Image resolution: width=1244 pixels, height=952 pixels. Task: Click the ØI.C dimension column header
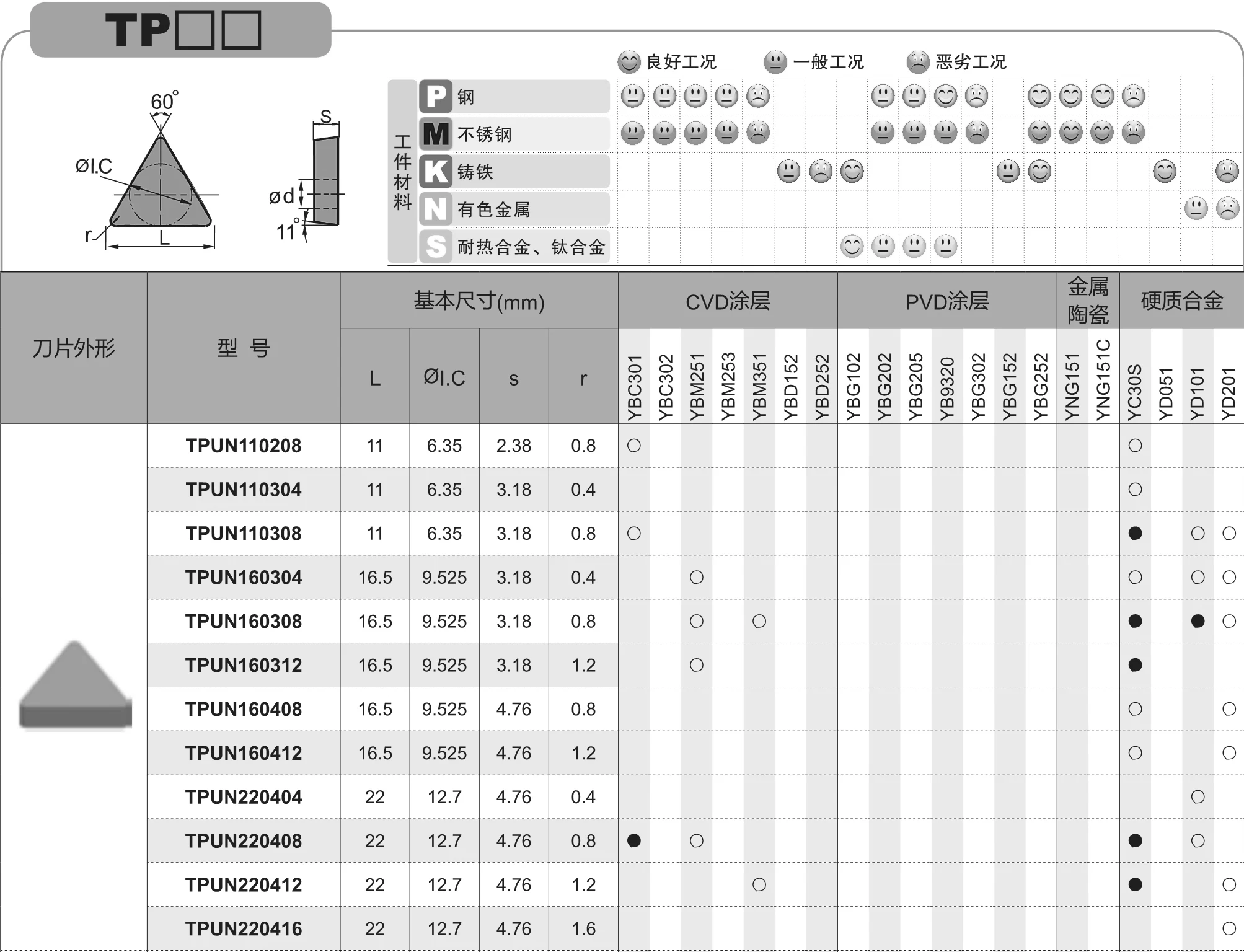[444, 377]
